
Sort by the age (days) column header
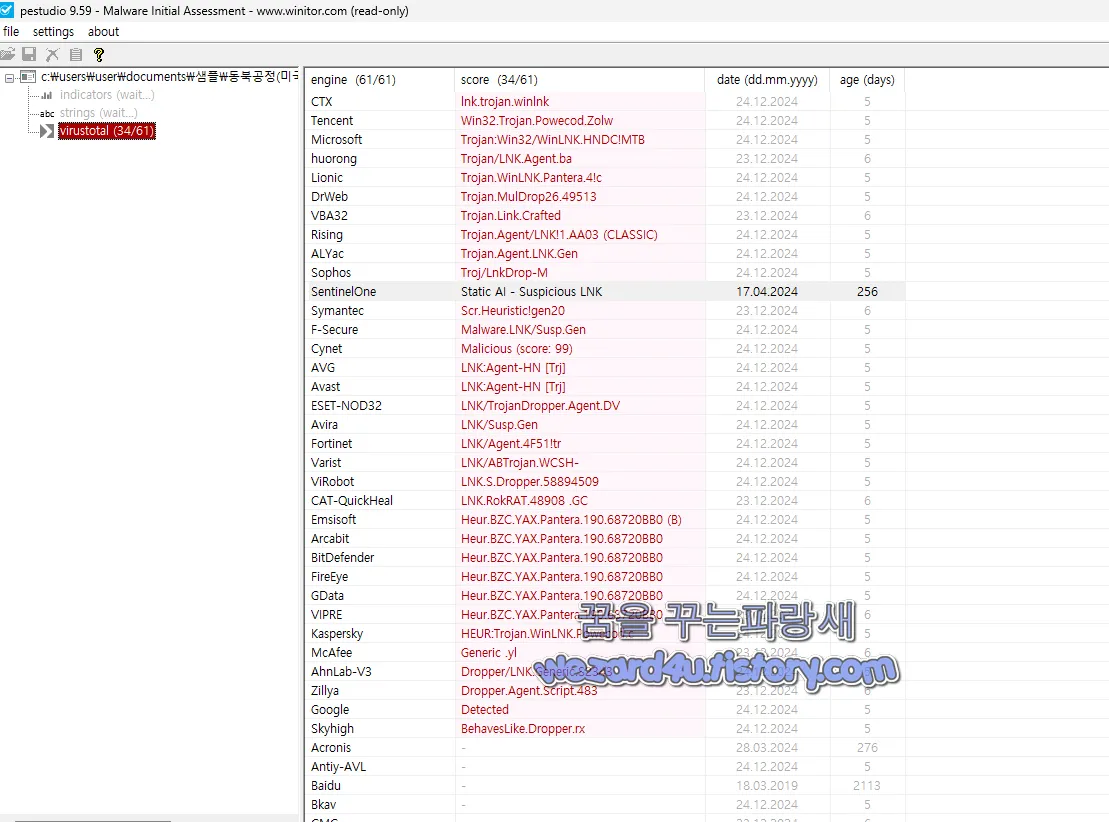click(x=866, y=80)
